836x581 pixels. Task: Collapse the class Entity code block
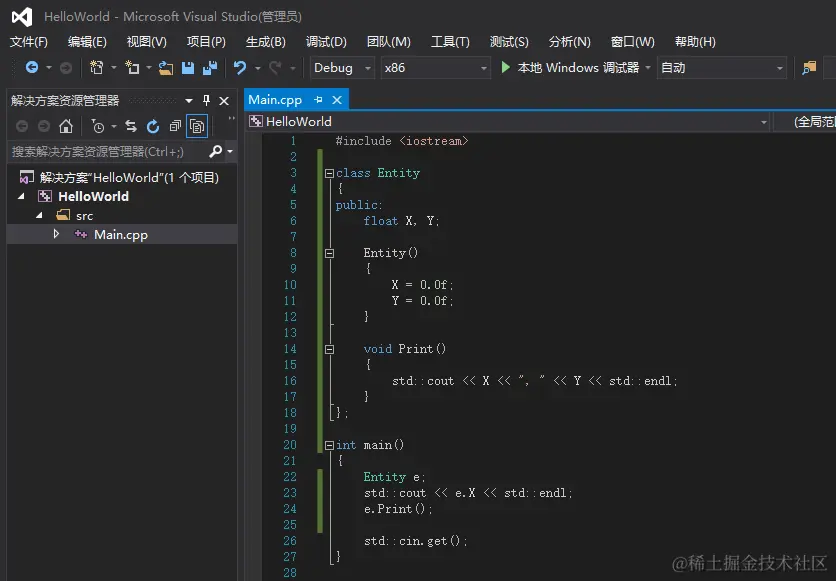click(x=329, y=173)
